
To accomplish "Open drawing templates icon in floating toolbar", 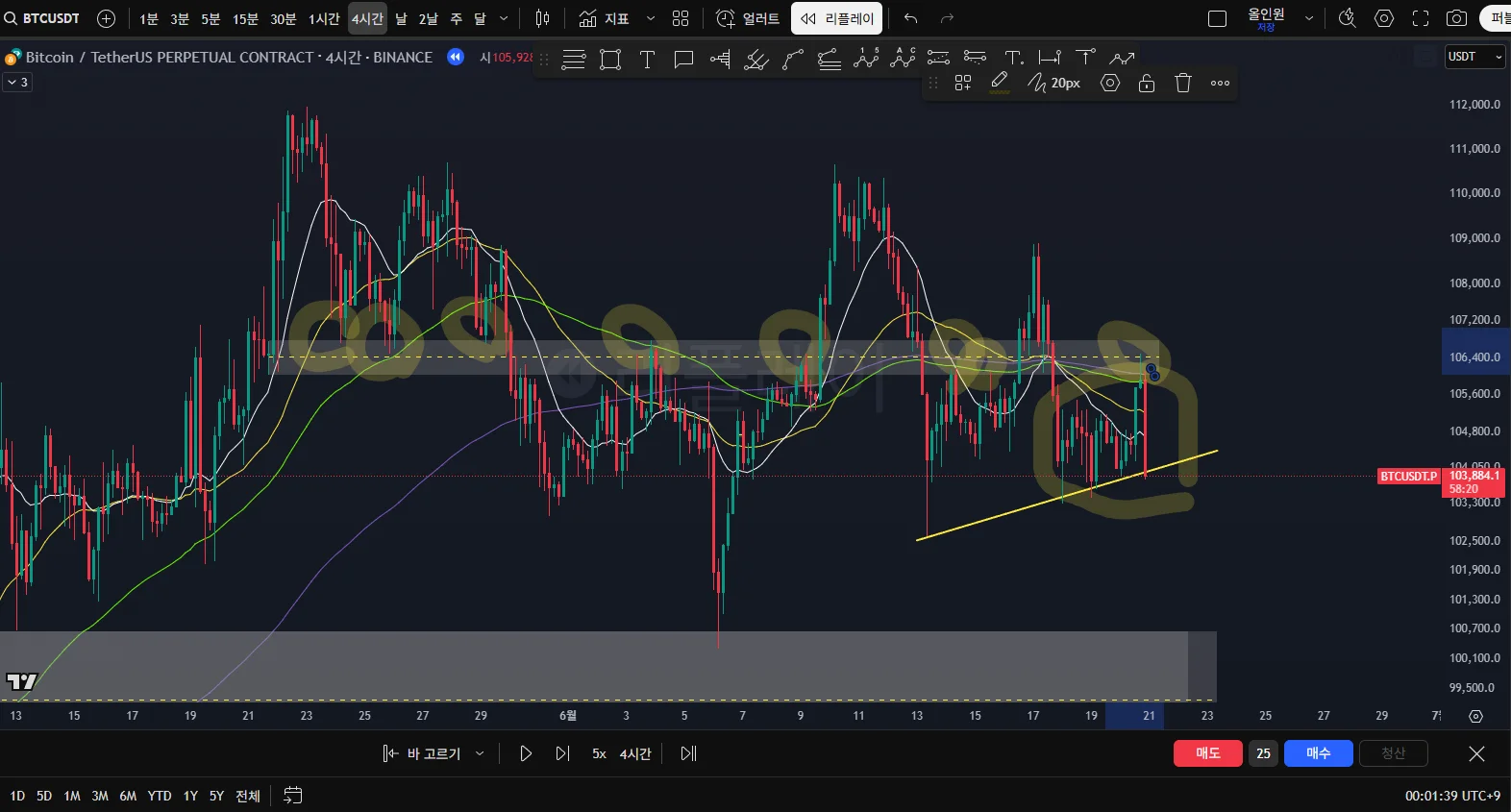I will (963, 84).
